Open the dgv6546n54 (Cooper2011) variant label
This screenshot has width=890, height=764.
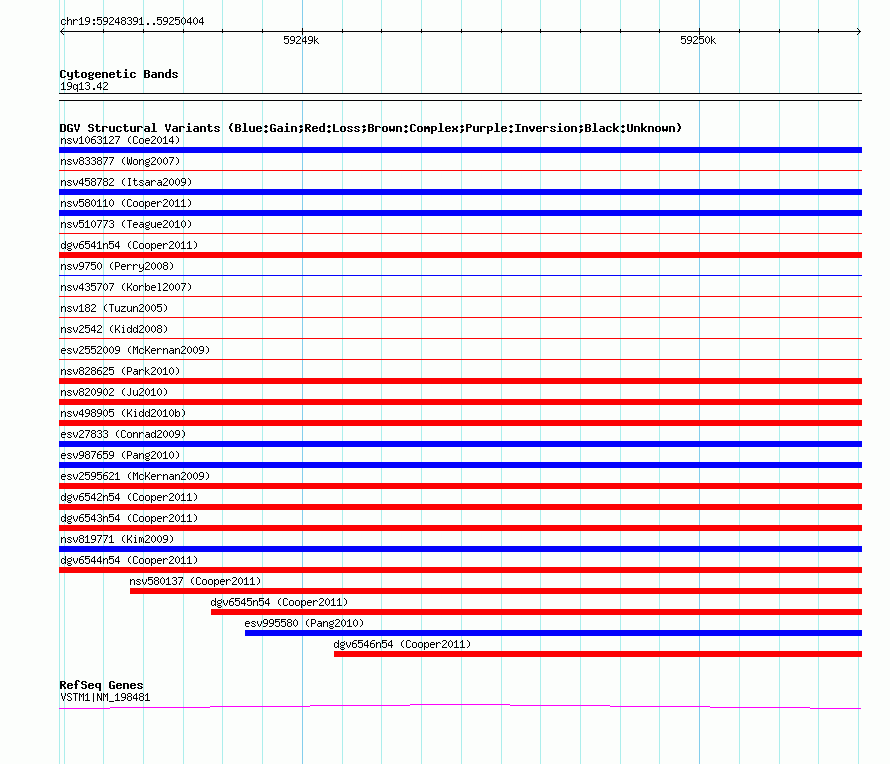pyautogui.click(x=402, y=644)
